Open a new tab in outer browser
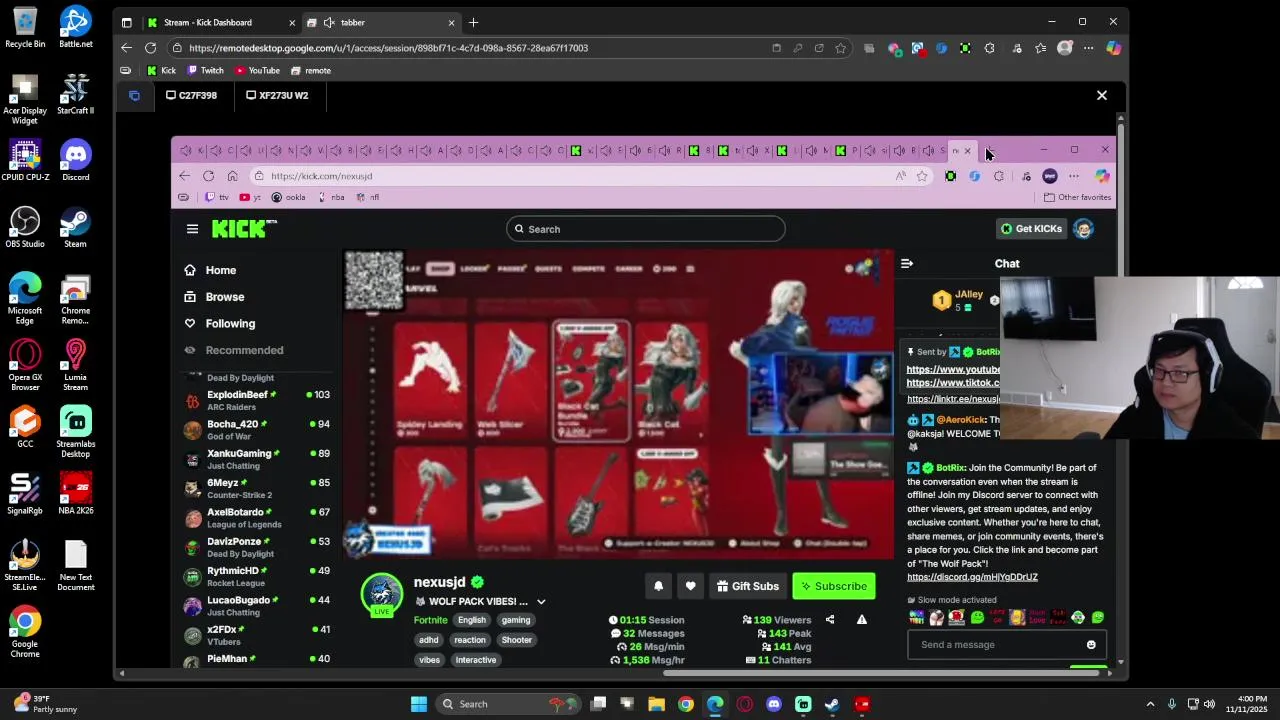 [x=473, y=22]
